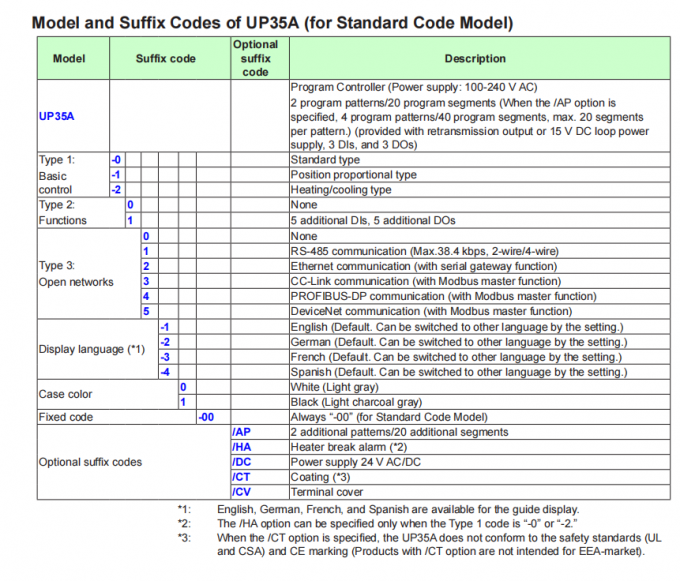The width and height of the screenshot is (680, 581).
Task: Click the /CT coating suffix code
Action: pos(241,477)
